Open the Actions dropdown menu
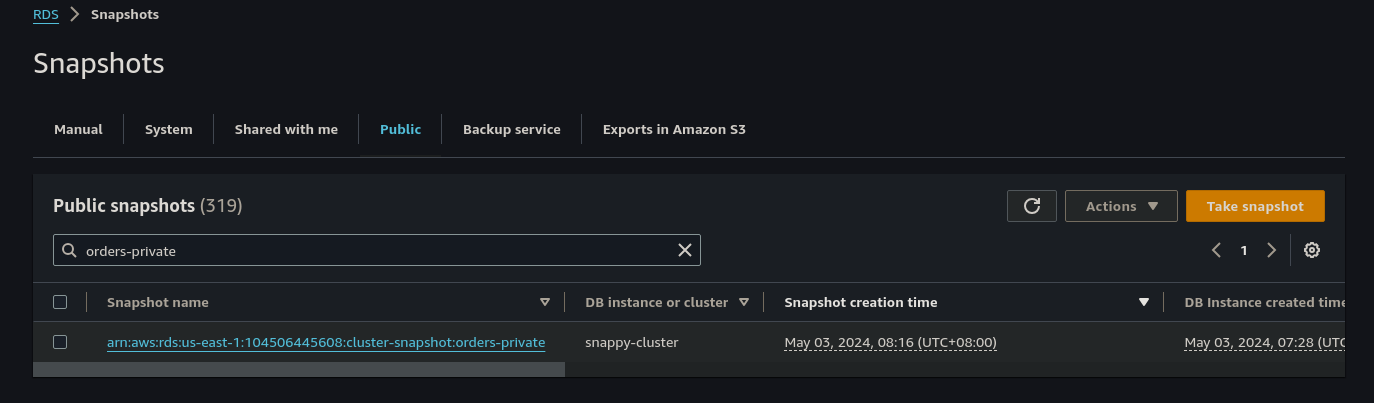The width and height of the screenshot is (1374, 403). (x=1121, y=206)
